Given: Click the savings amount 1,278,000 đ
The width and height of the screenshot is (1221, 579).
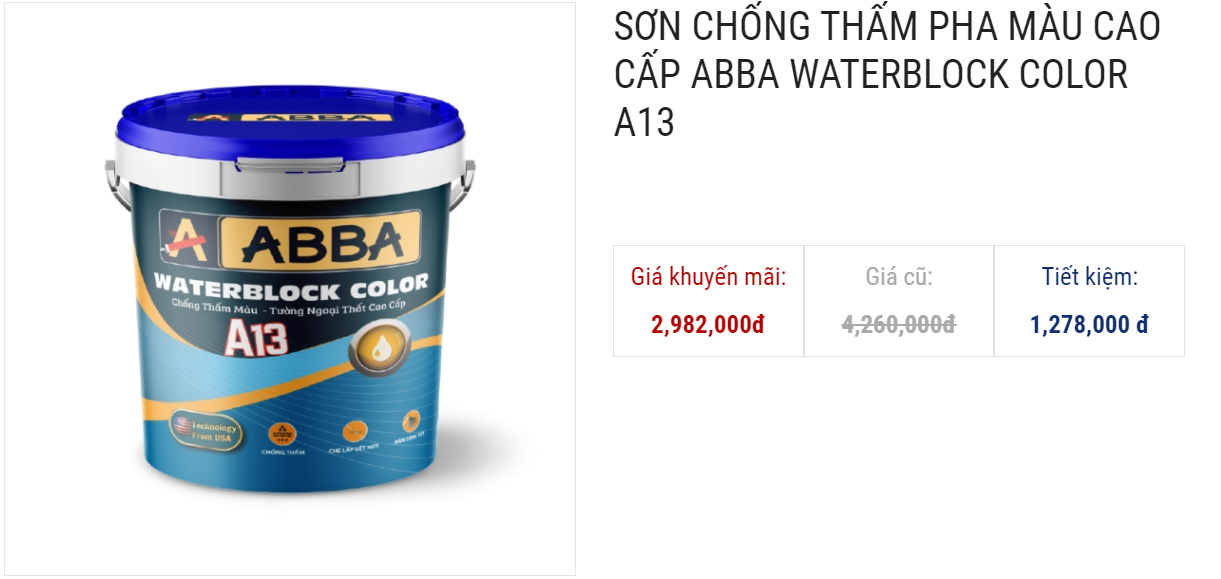Looking at the screenshot, I should pyautogui.click(x=1089, y=325).
